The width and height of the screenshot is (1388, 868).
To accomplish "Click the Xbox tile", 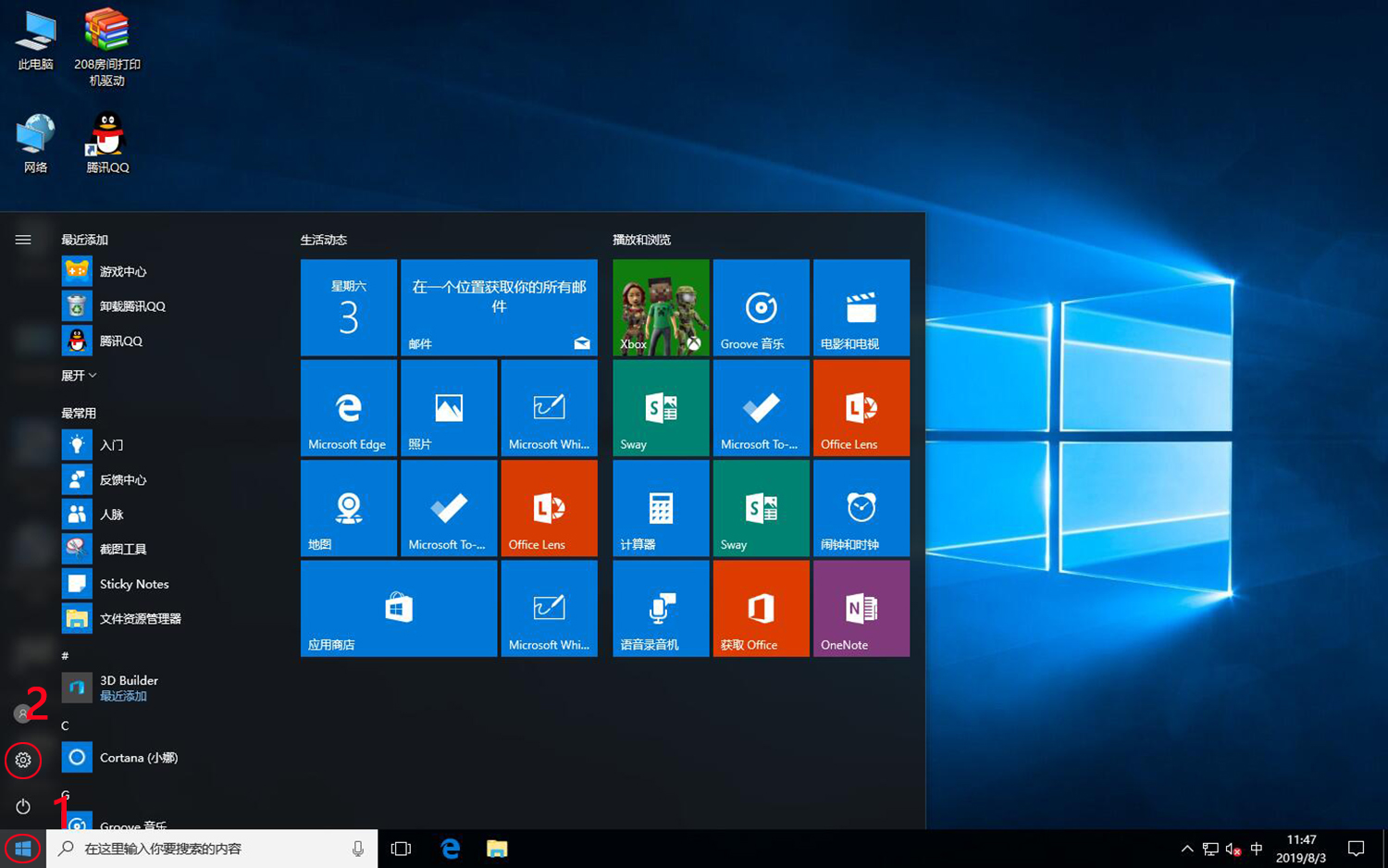I will point(661,308).
